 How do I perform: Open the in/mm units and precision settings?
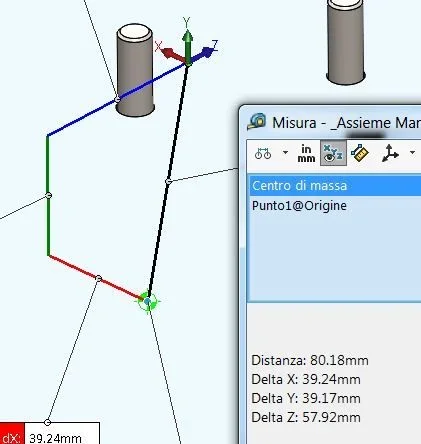[306, 153]
